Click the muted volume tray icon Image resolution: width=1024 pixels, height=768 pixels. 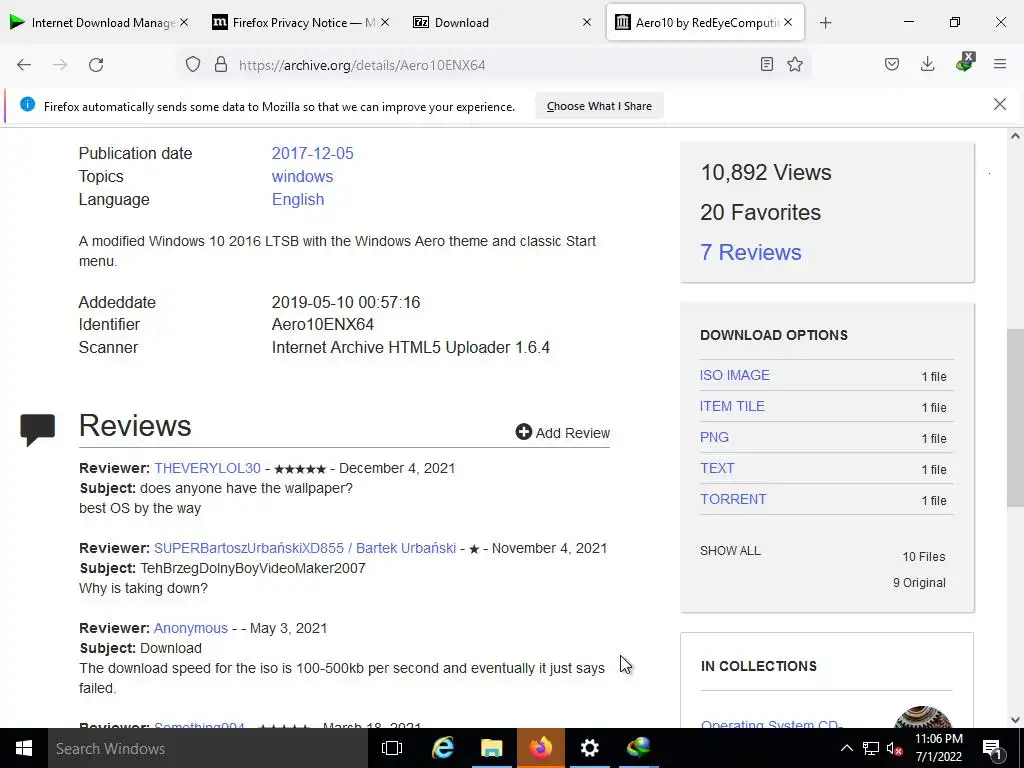(894, 748)
